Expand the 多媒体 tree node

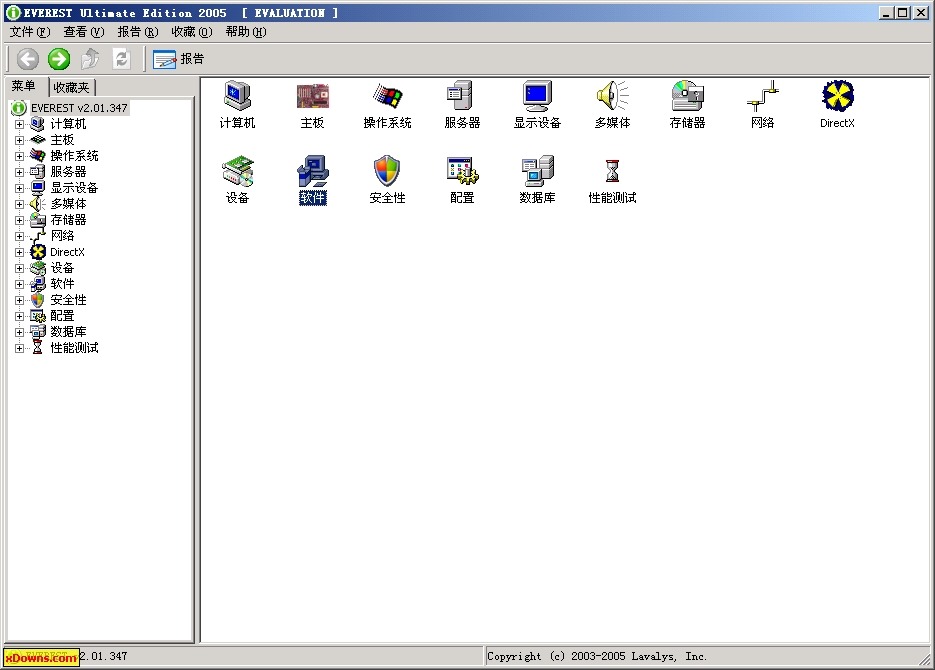[19, 204]
